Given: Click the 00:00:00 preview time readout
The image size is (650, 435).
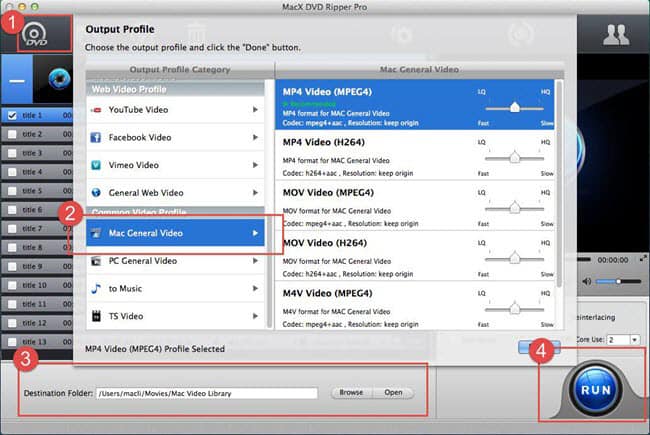Looking at the screenshot, I should [612, 260].
